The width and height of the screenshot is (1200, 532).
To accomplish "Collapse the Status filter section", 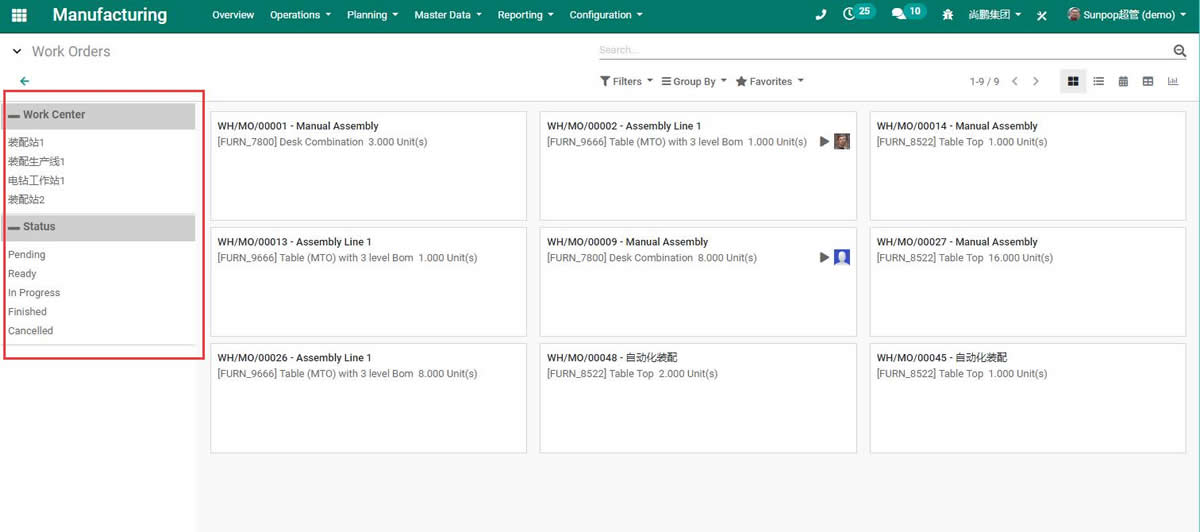I will pyautogui.click(x=14, y=227).
